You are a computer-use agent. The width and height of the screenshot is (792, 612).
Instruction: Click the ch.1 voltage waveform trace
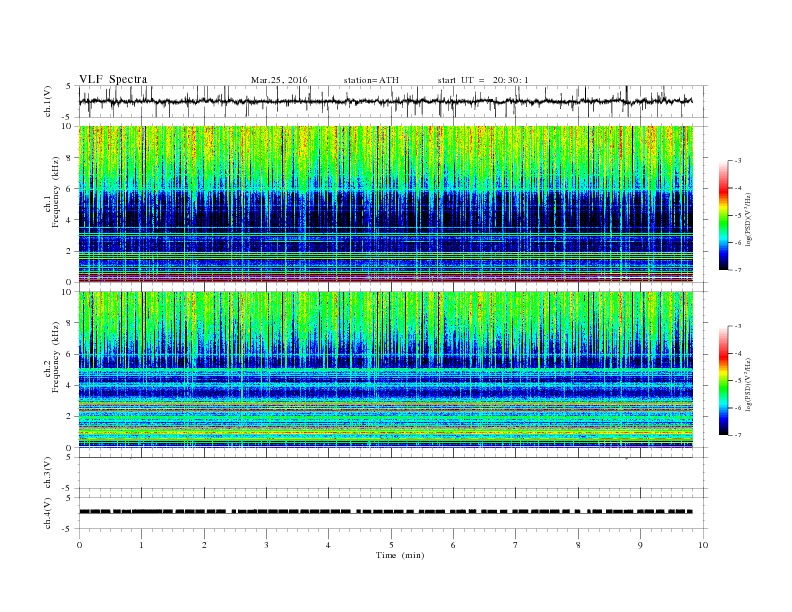pos(385,101)
